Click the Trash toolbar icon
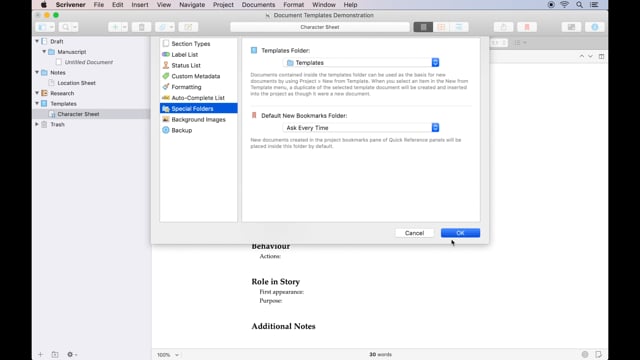The height and width of the screenshot is (360, 640). (142, 27)
